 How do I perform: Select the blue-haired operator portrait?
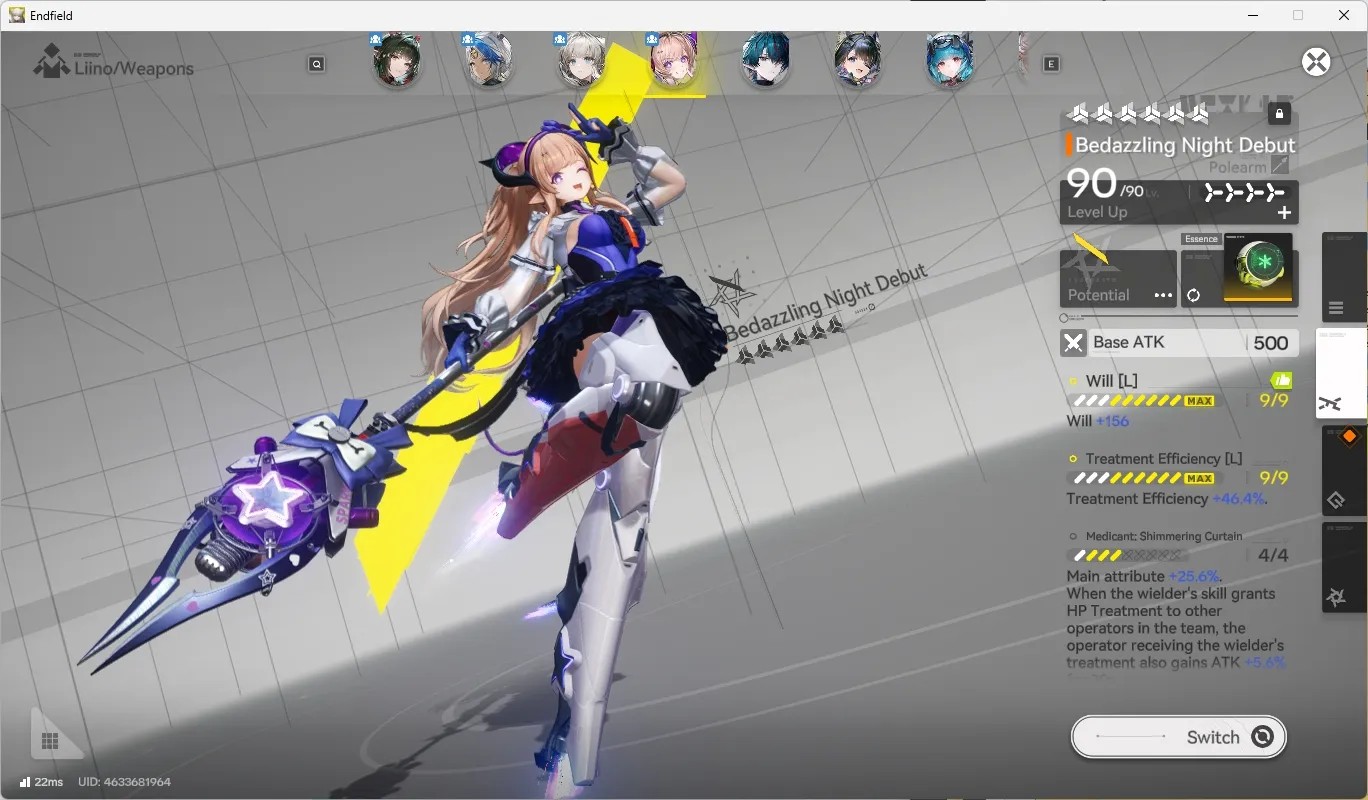[x=488, y=61]
